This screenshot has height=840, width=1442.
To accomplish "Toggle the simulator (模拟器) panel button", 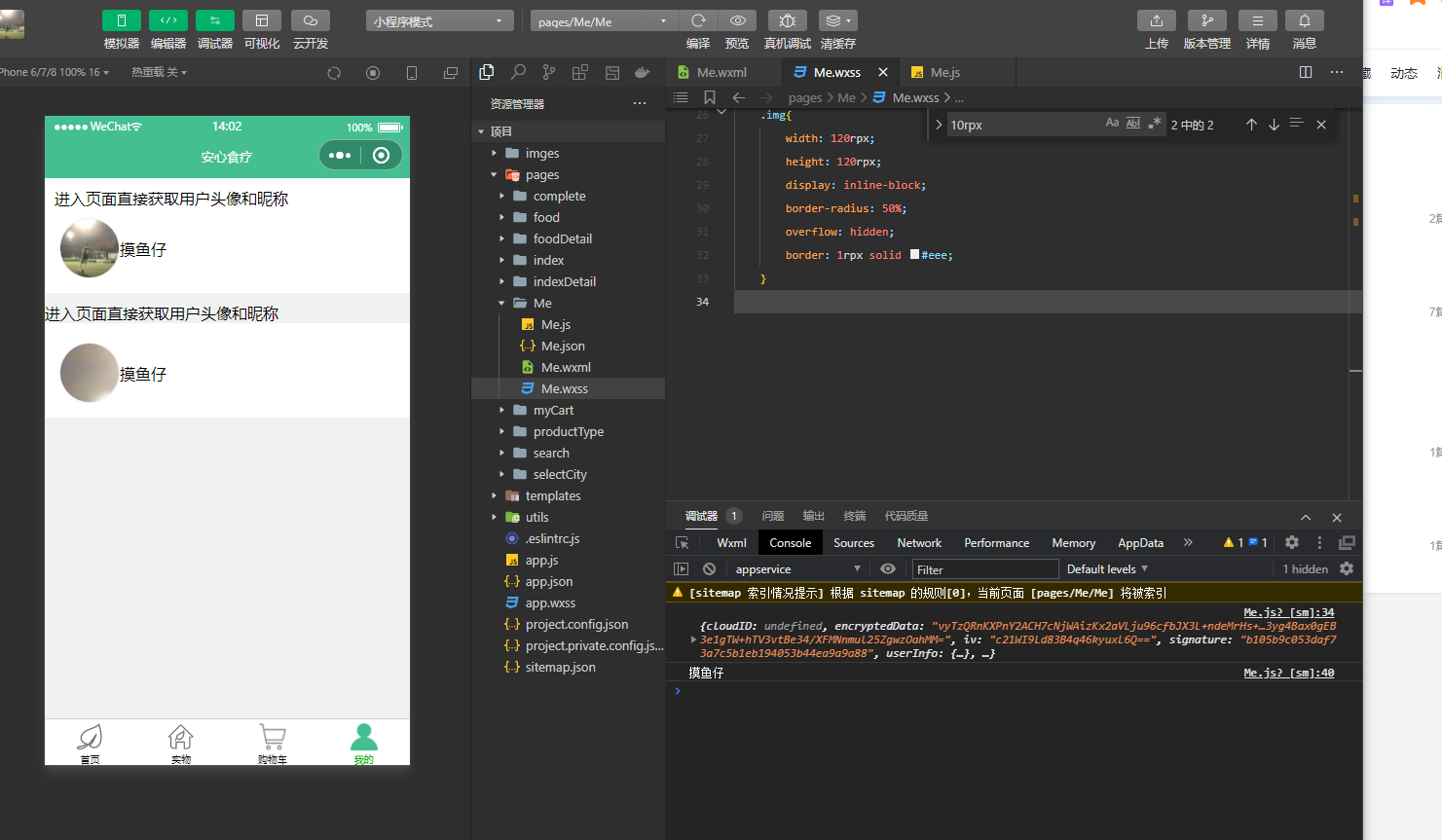I will [122, 20].
